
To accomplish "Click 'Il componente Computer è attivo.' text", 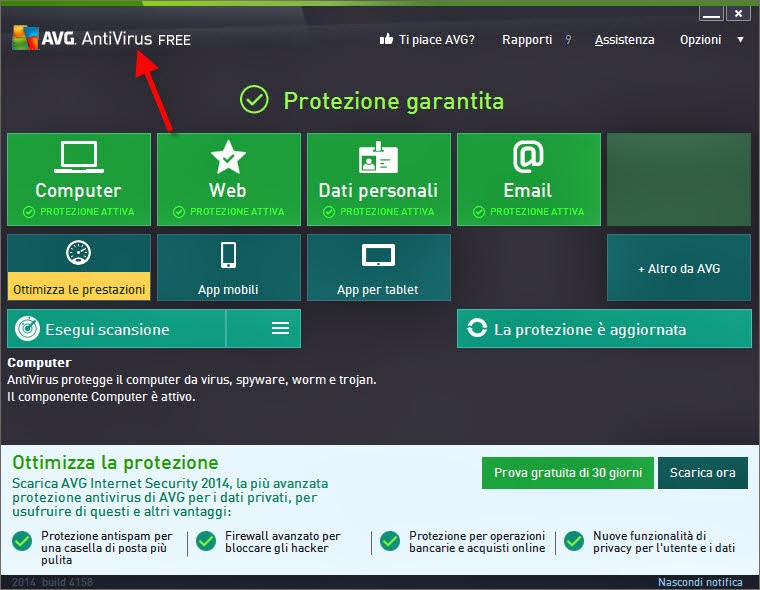I will click(101, 397).
